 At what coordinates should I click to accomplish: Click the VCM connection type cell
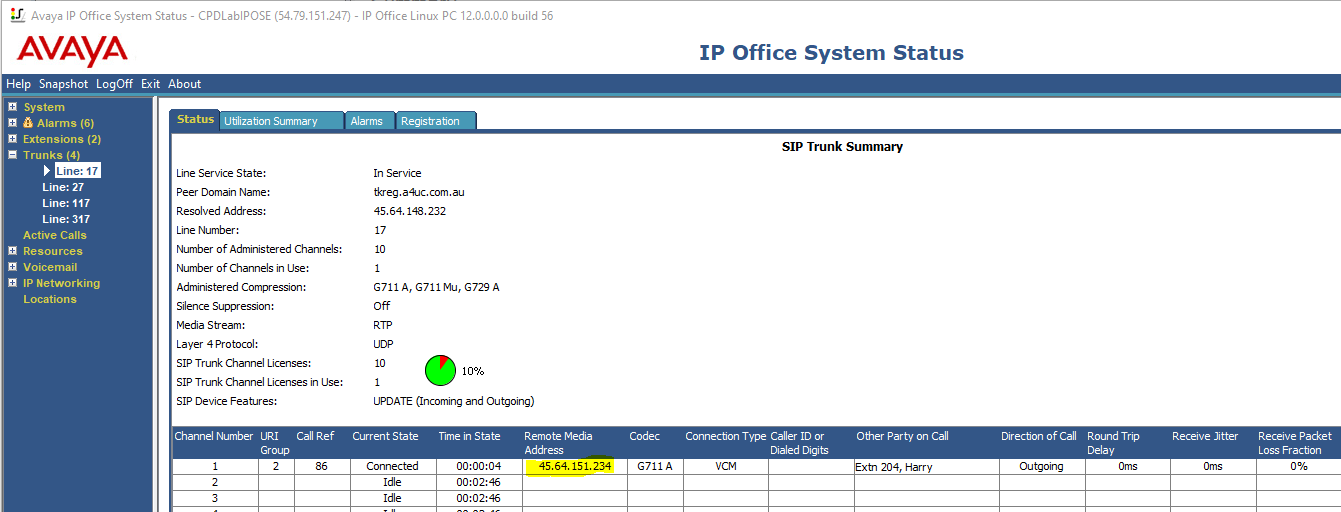coord(726,466)
